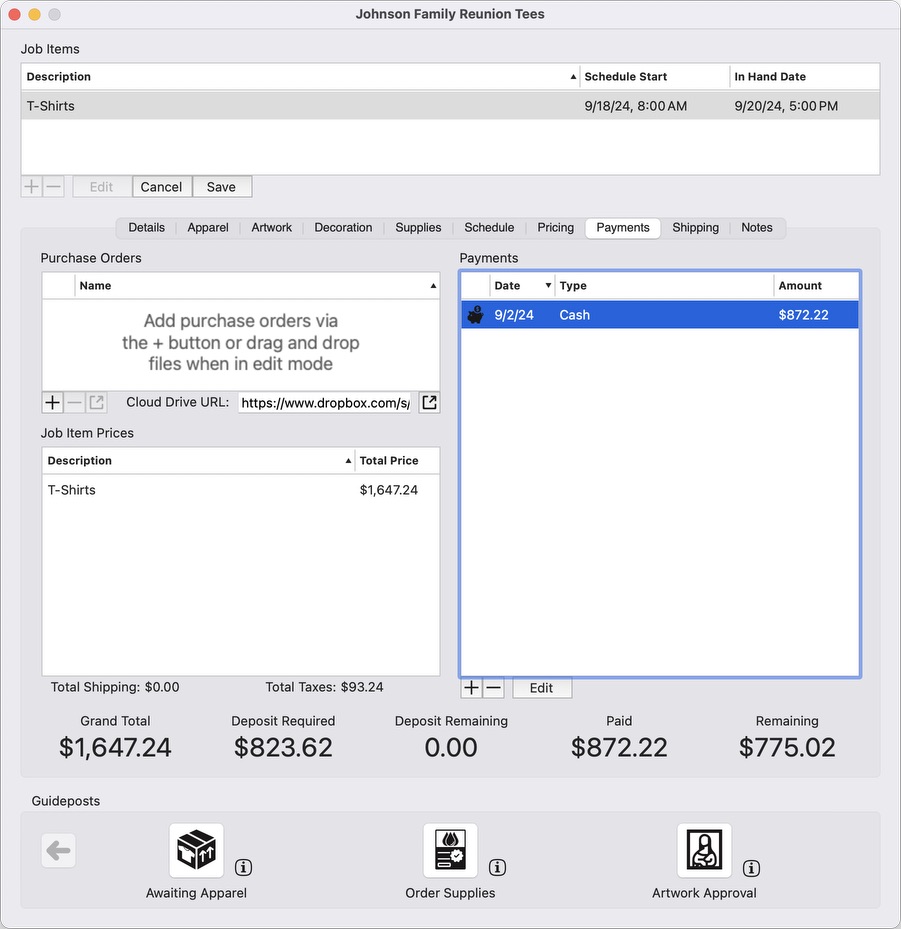Open the Cloud Drive URL in browser
The image size is (901, 929).
point(429,402)
